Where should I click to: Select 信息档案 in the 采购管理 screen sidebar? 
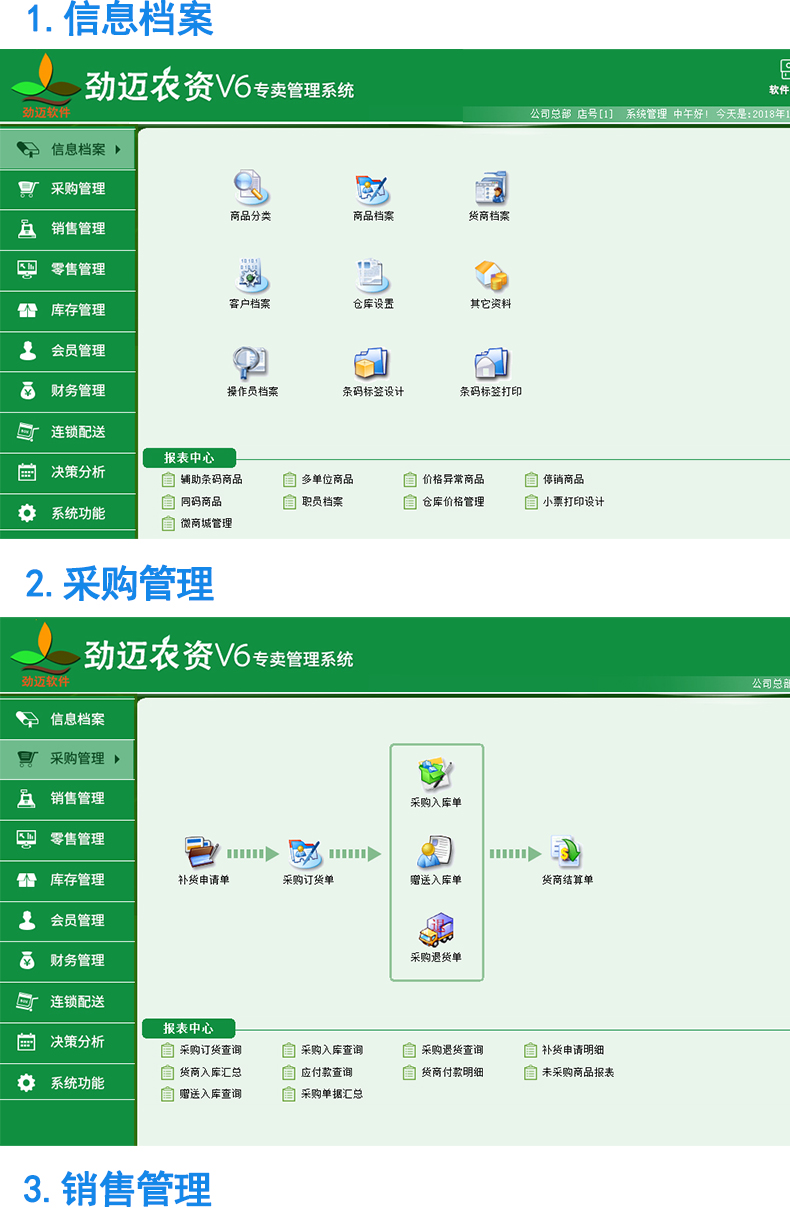68,719
